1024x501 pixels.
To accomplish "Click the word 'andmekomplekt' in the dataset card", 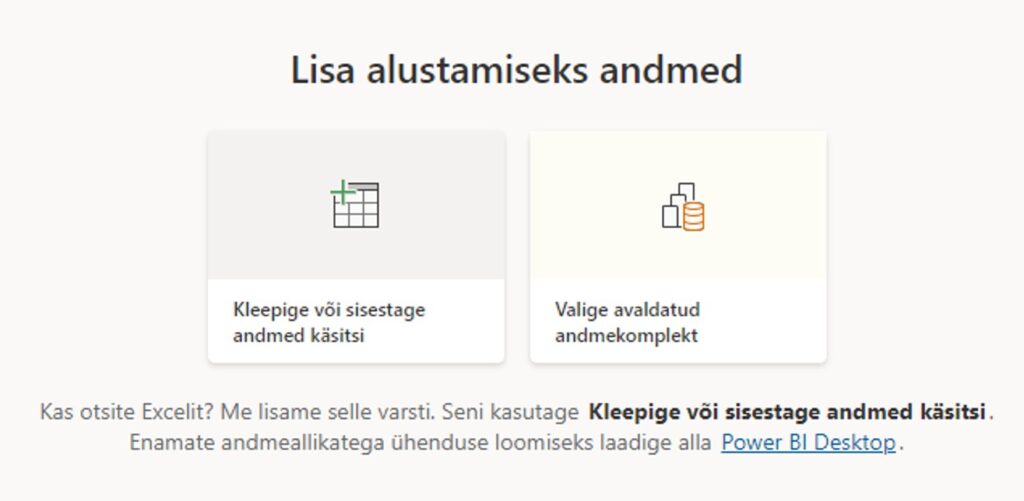I will coord(626,335).
